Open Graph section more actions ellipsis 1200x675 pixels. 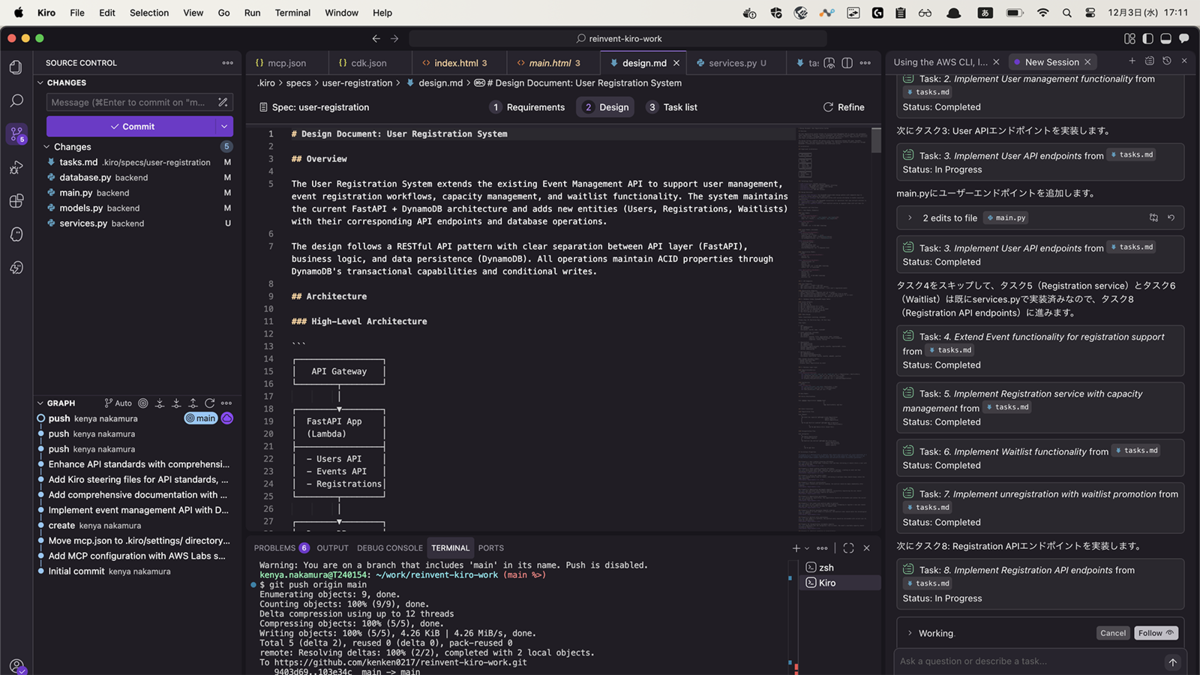(227, 403)
